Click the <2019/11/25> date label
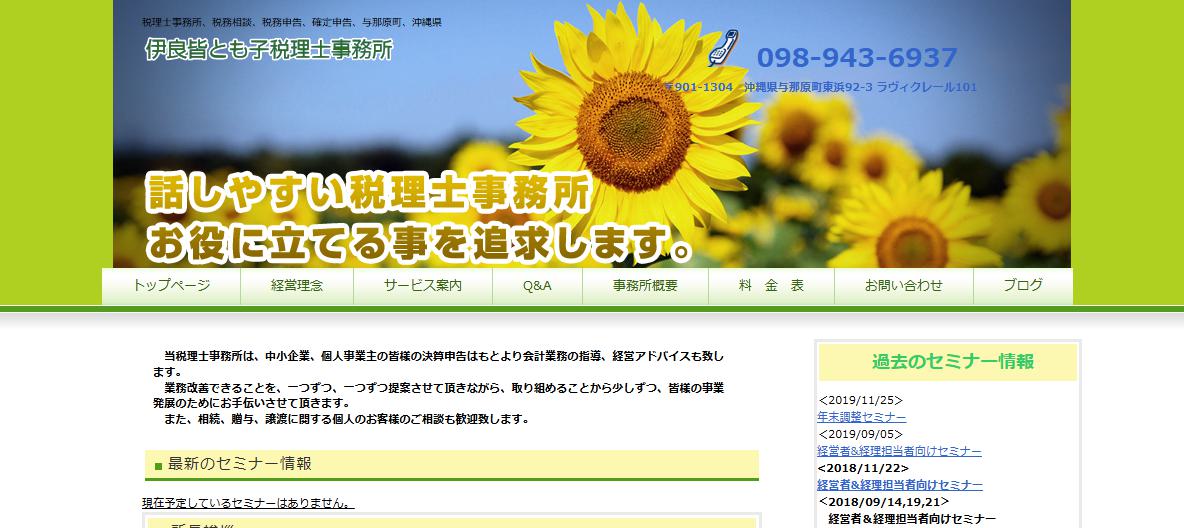Viewport: 1184px width, 528px height. 860,401
